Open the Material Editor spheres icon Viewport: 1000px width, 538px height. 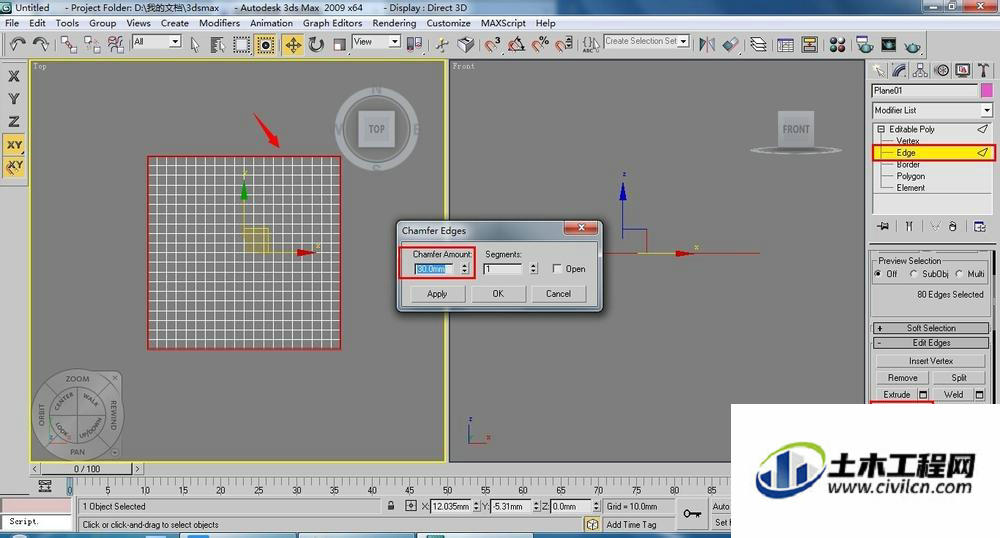coord(837,45)
